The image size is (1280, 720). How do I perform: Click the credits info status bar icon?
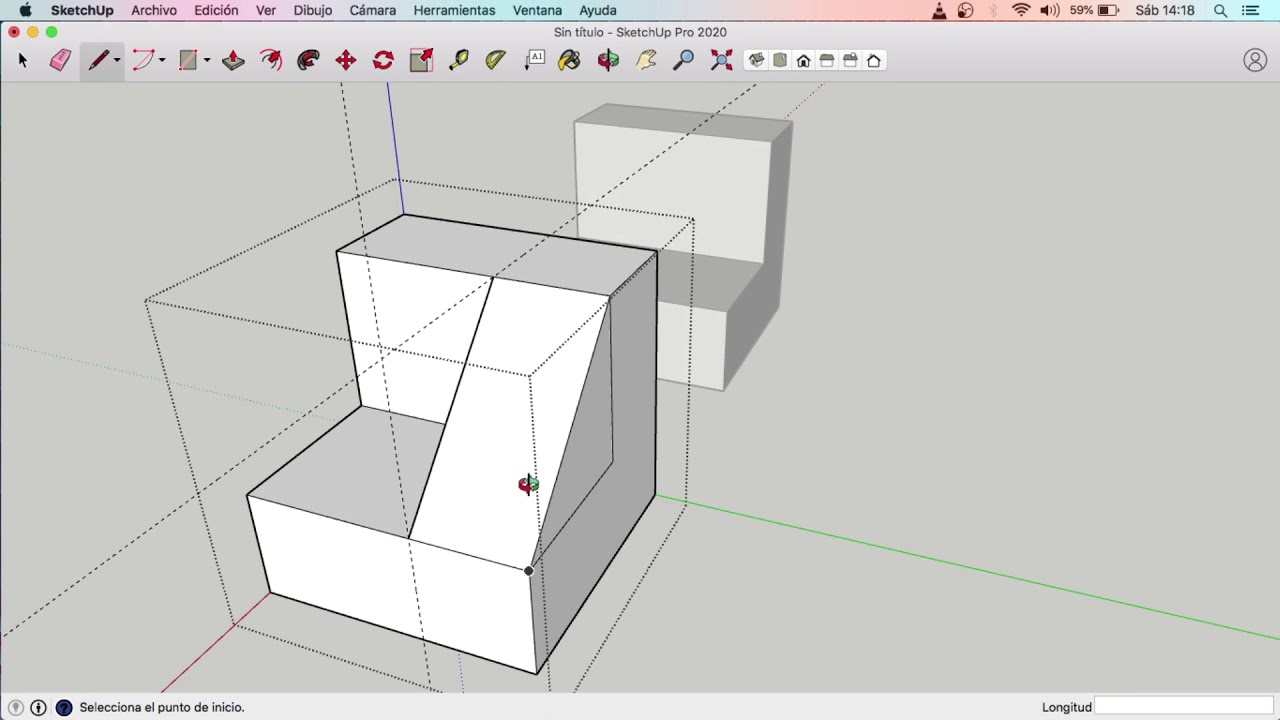point(38,707)
